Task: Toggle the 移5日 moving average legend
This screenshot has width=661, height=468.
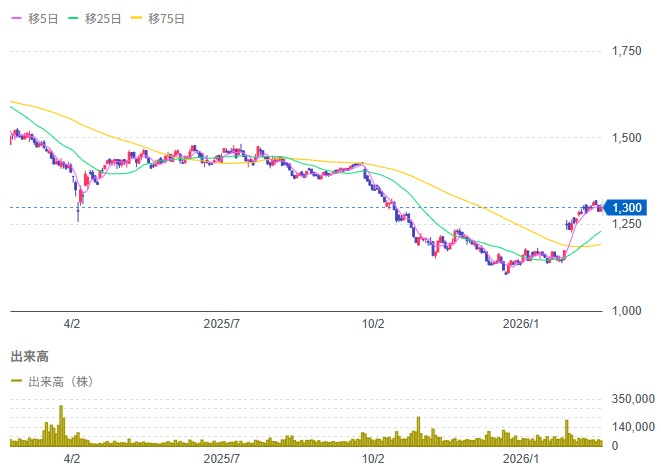Action: pyautogui.click(x=34, y=18)
